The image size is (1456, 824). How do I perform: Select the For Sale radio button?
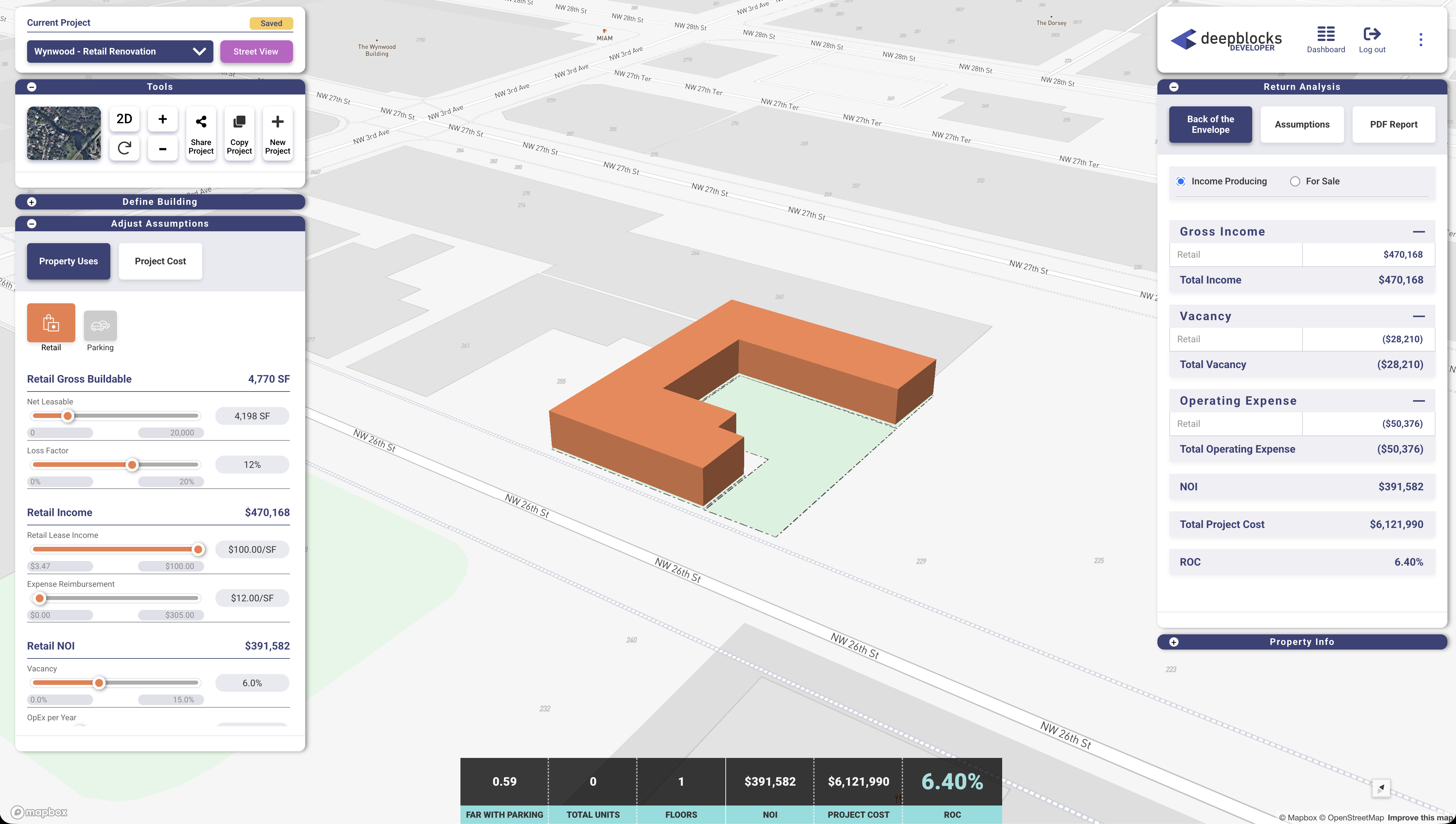click(x=1295, y=182)
